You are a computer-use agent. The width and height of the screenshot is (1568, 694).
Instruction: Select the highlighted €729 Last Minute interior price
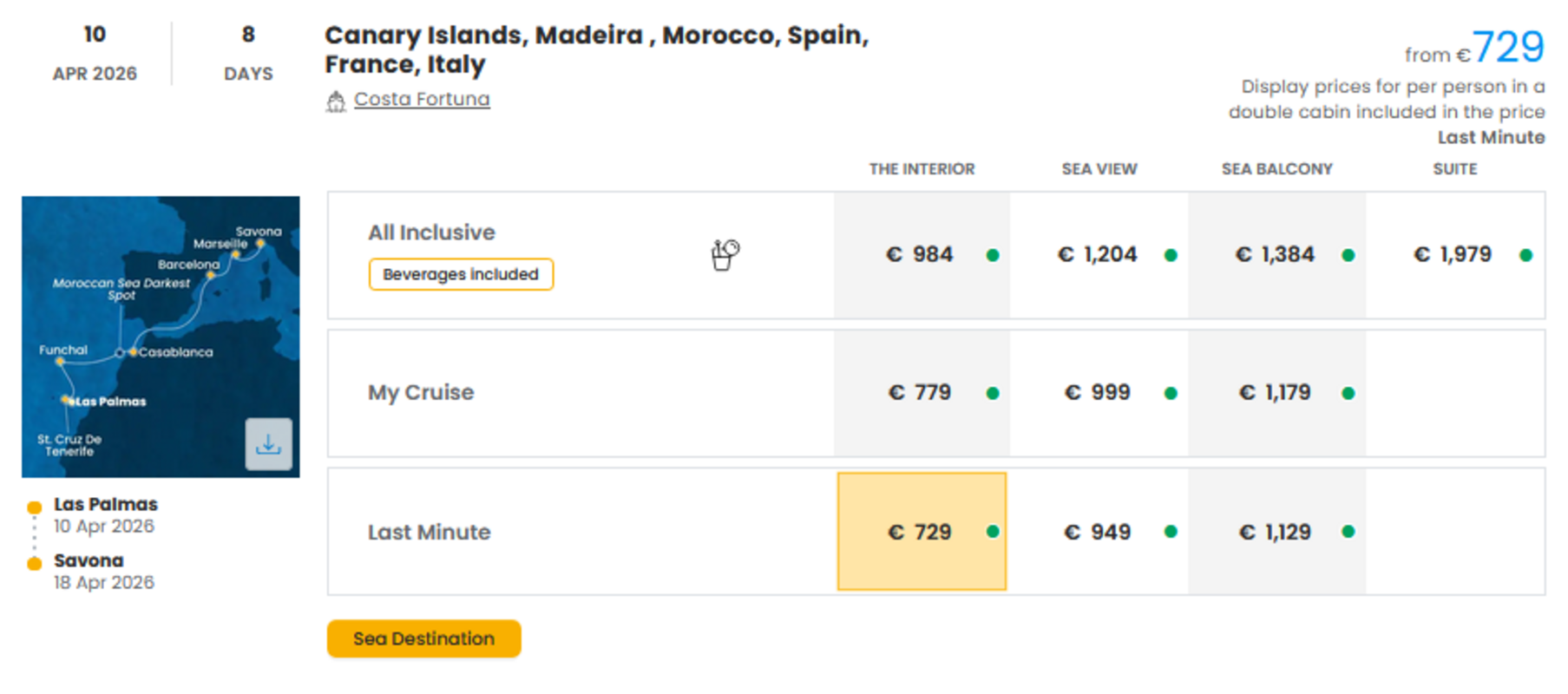click(x=920, y=532)
